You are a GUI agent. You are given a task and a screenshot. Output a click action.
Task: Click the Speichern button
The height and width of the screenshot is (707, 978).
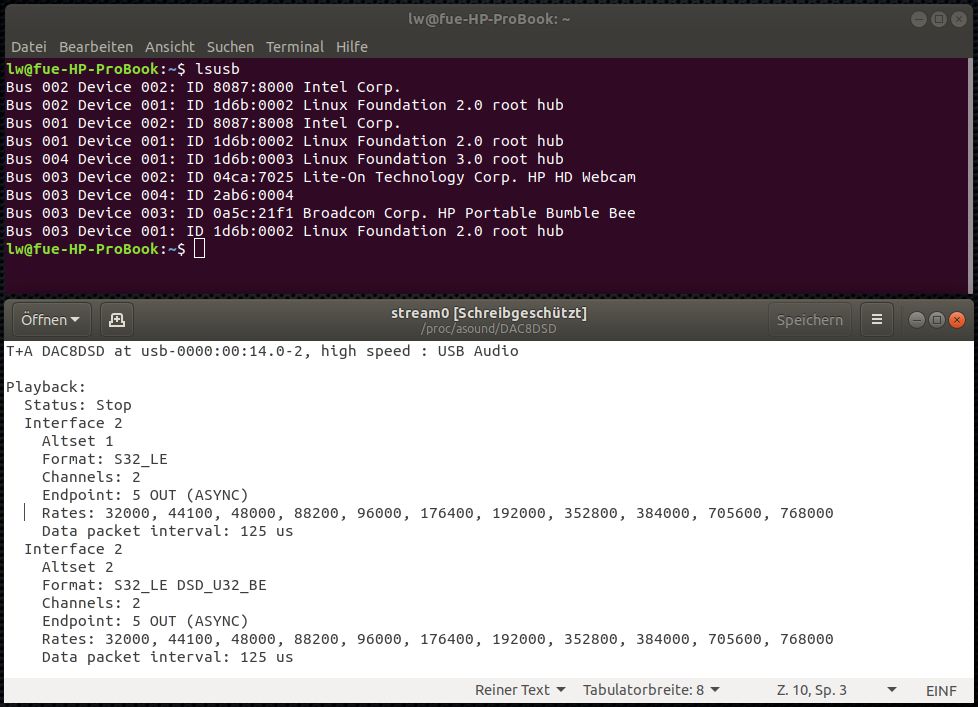pyautogui.click(x=810, y=320)
